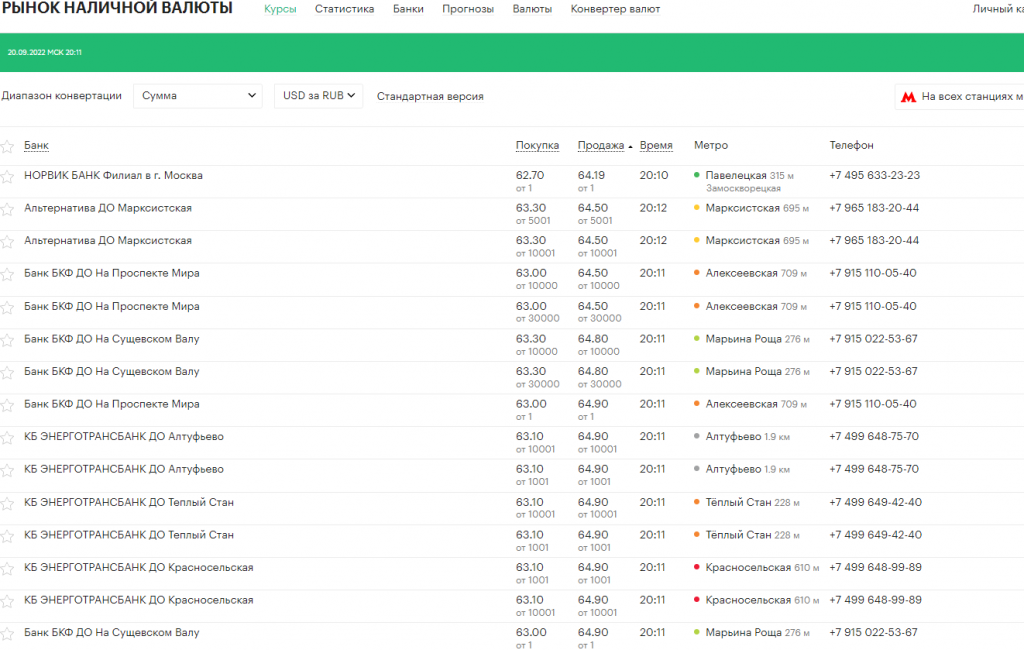The width and height of the screenshot is (1024, 650).
Task: Open Альтернатива ДО Марксистская in от 5001 row
Action: pos(108,208)
